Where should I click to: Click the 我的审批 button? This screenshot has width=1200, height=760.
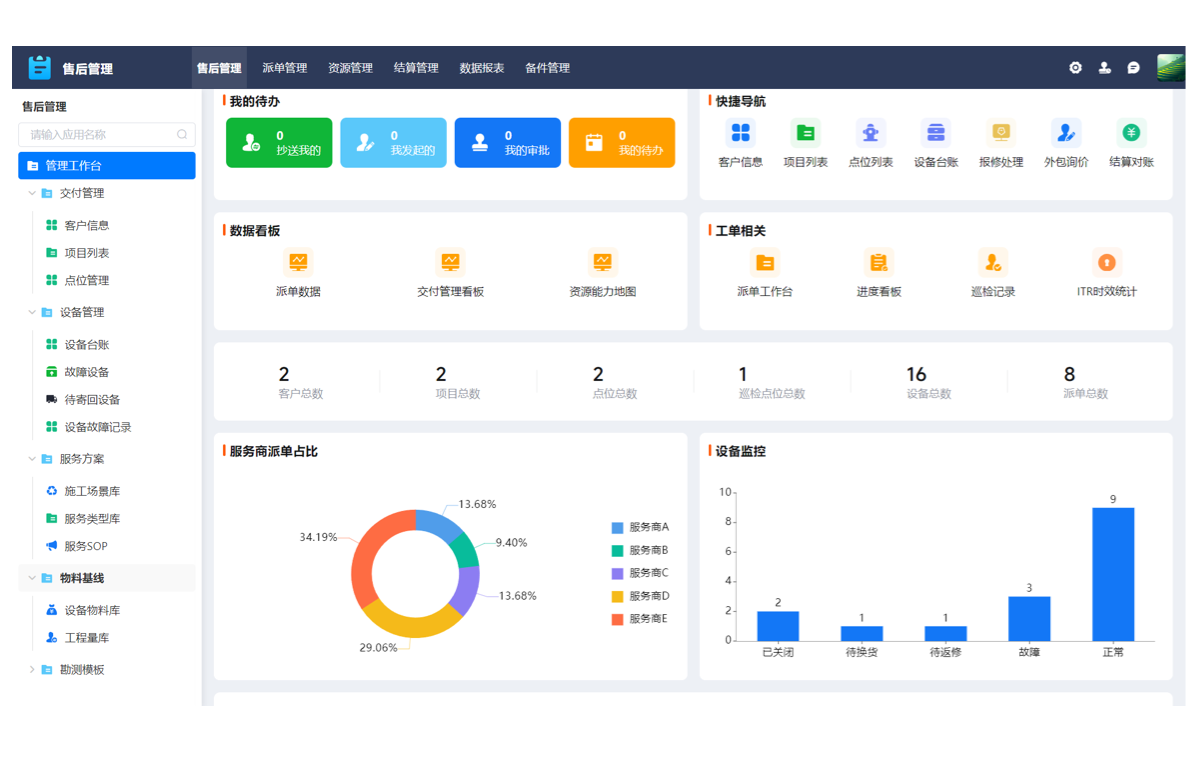coord(507,142)
